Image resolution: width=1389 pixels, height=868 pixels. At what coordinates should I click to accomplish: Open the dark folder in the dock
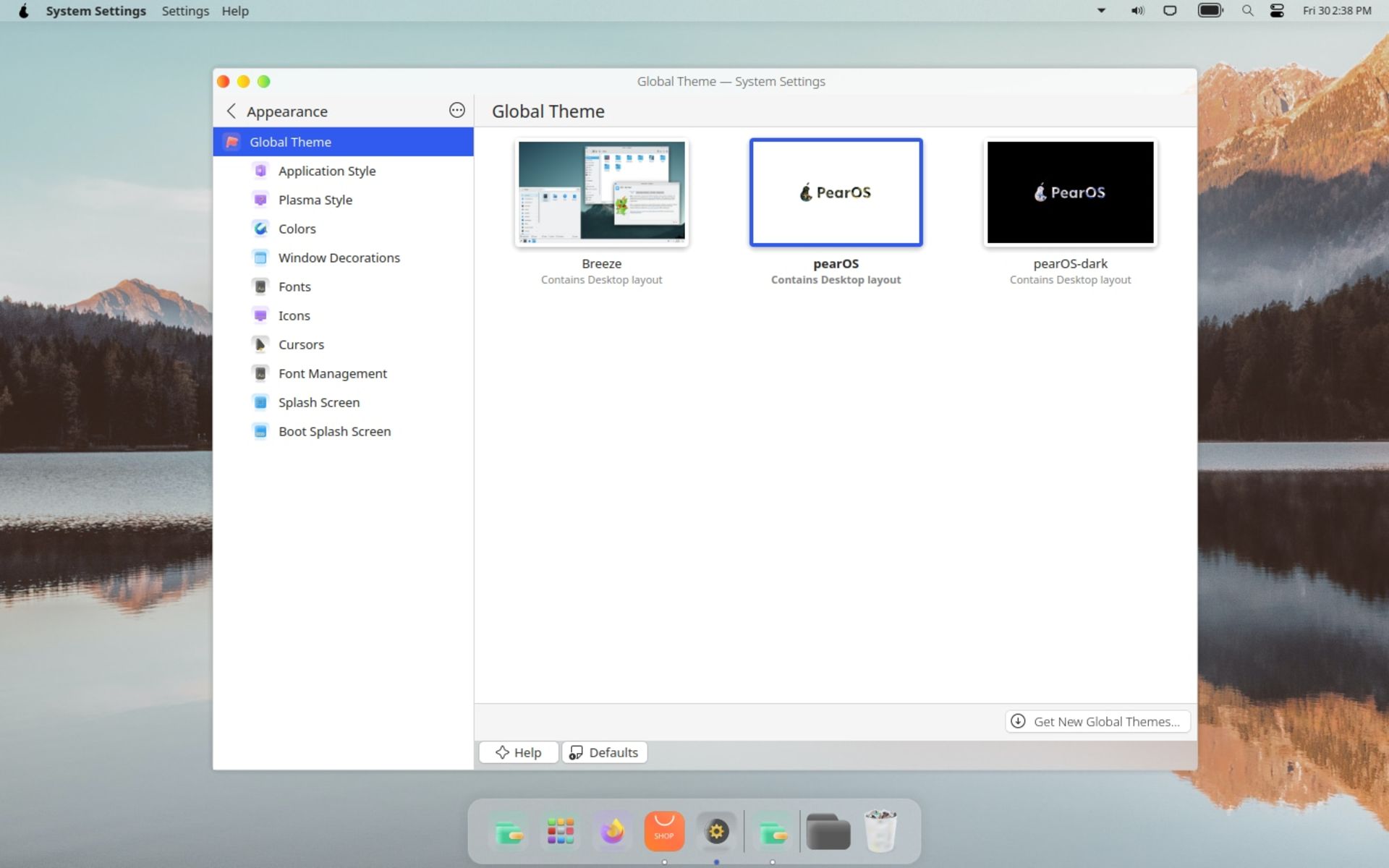(828, 831)
